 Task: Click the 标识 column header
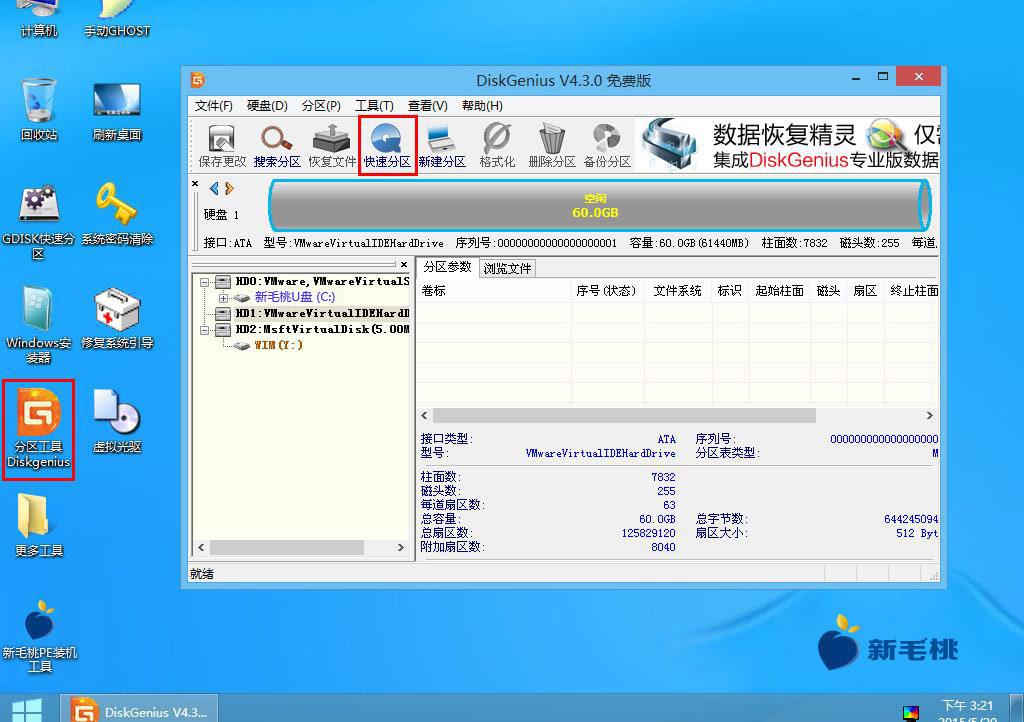click(x=730, y=291)
